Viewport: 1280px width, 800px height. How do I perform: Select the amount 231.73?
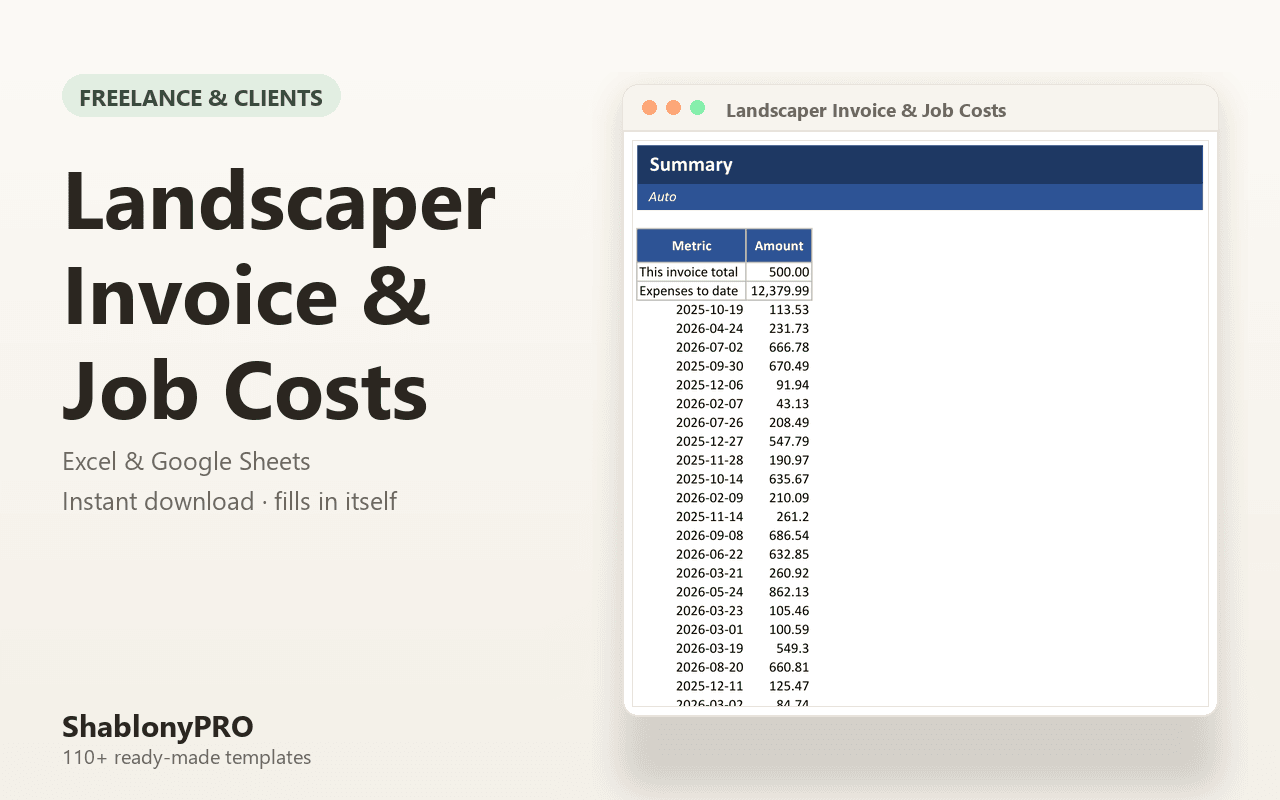[x=788, y=329]
